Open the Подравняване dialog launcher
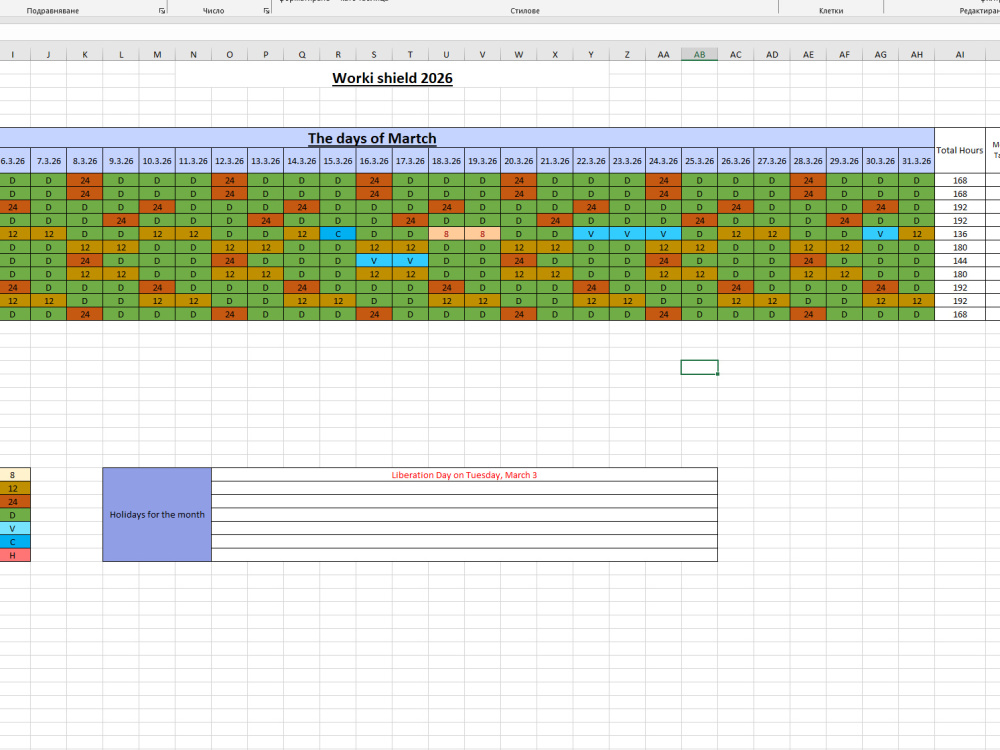This screenshot has height=750, width=1000. click(161, 11)
